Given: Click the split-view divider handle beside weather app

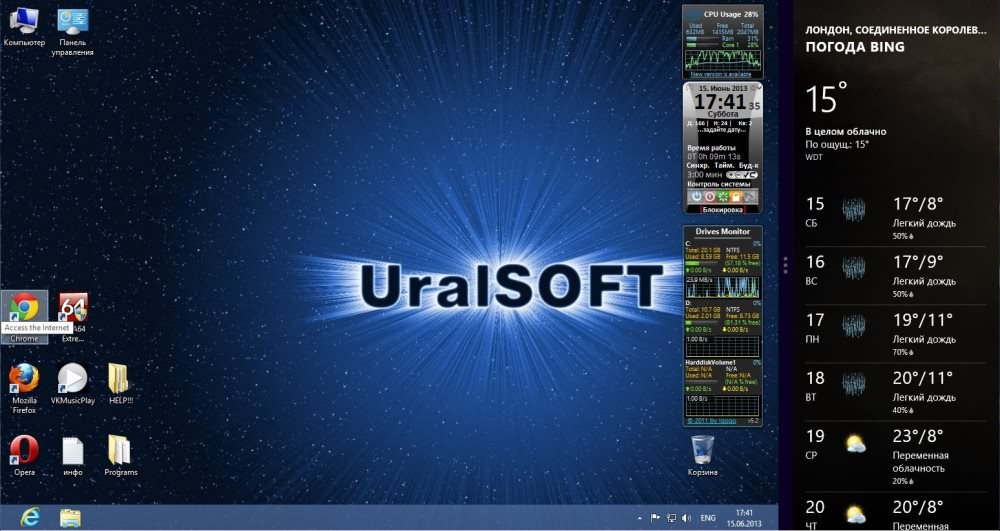Looking at the screenshot, I should tap(787, 265).
